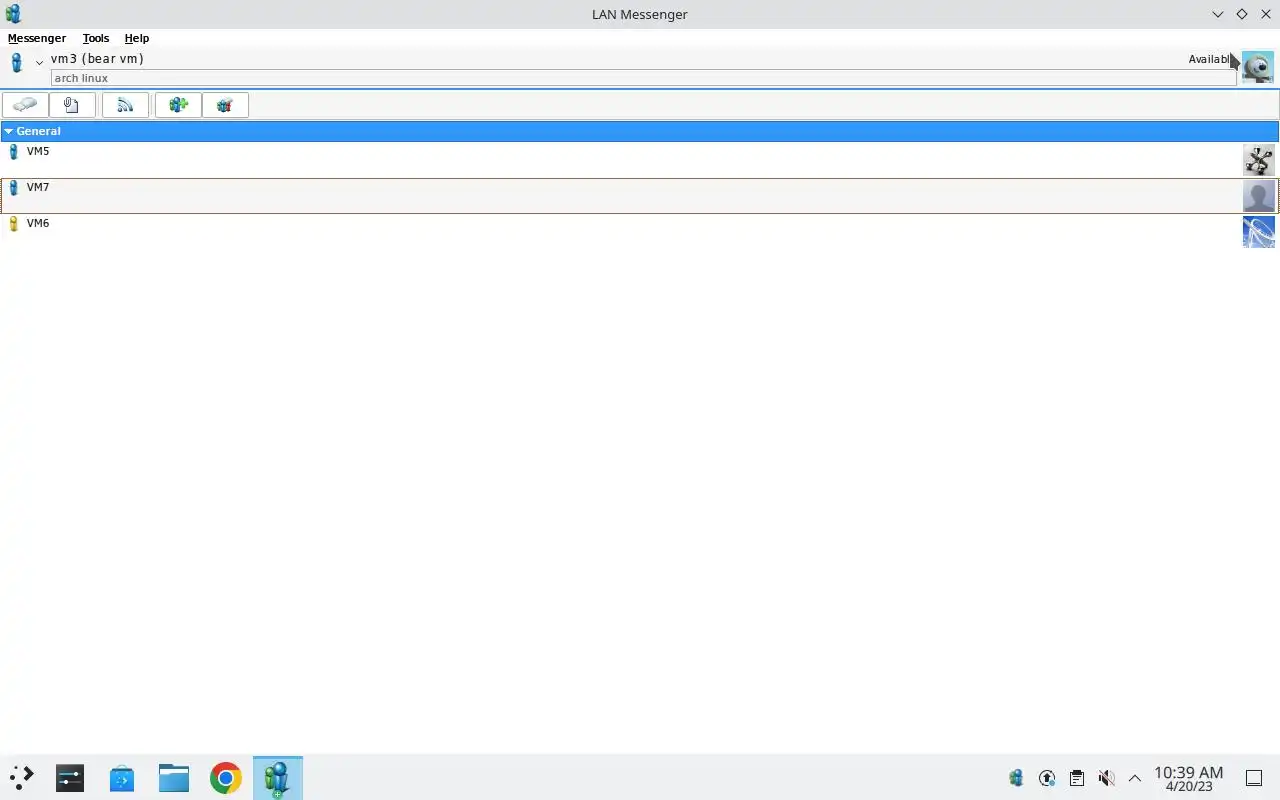
Task: Open the Help menu
Action: point(137,38)
